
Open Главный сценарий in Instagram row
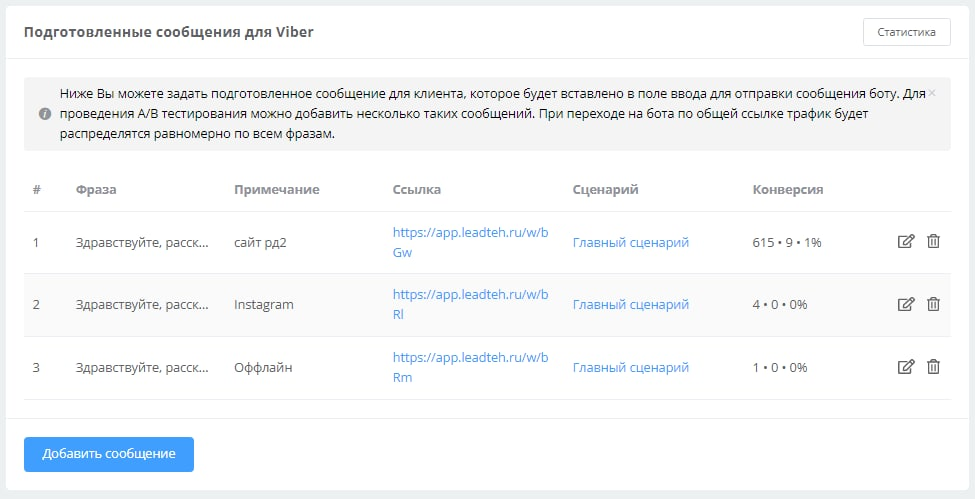[x=630, y=305]
